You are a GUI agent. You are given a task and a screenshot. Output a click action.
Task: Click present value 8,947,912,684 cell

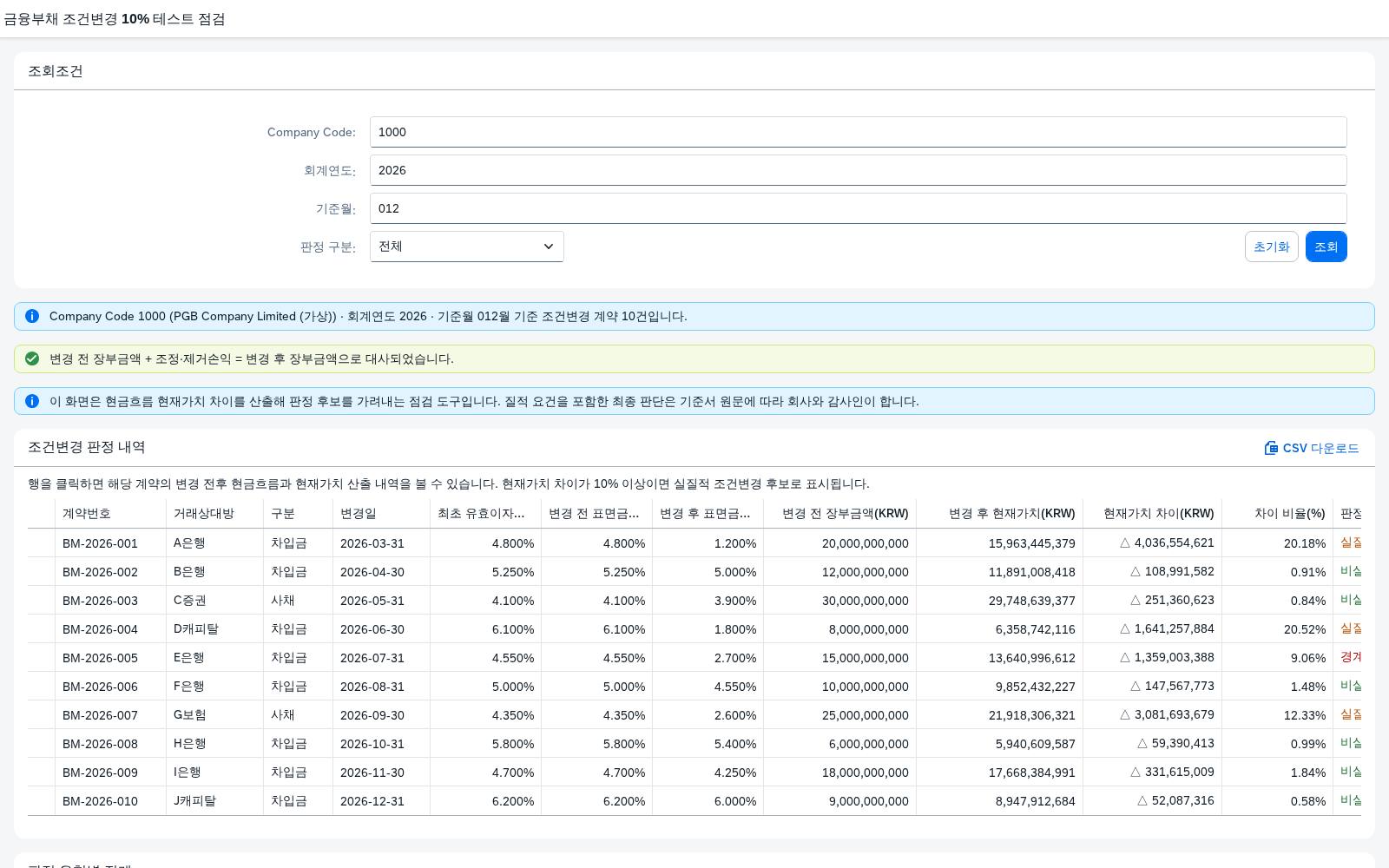pyautogui.click(x=999, y=801)
